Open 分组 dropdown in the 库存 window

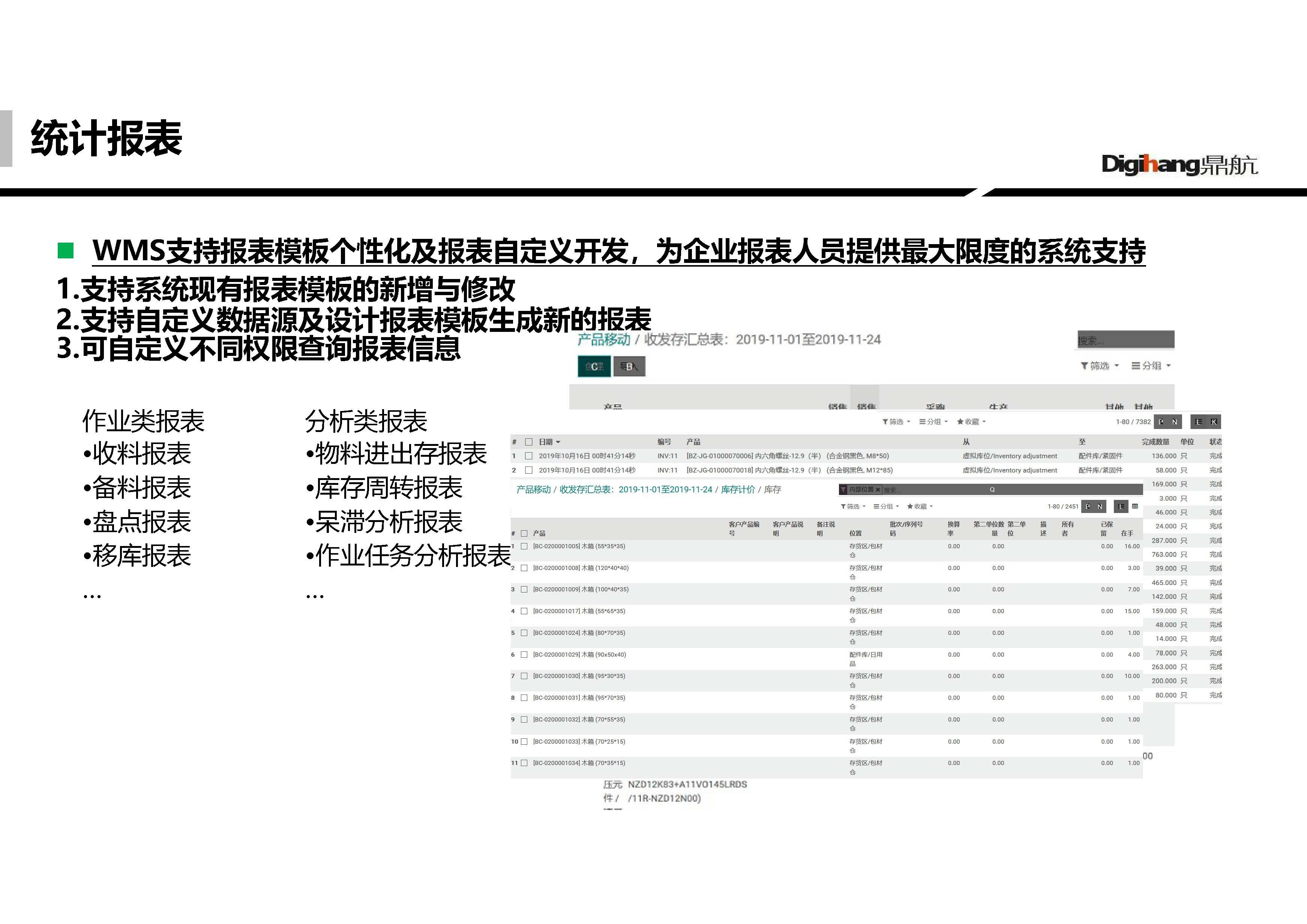[x=886, y=506]
